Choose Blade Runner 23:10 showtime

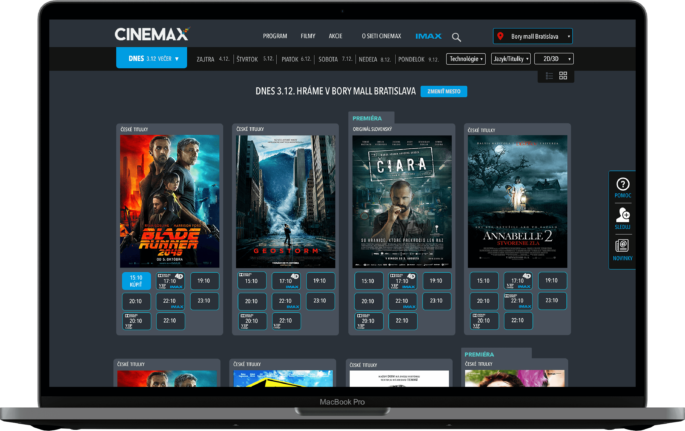tap(204, 301)
